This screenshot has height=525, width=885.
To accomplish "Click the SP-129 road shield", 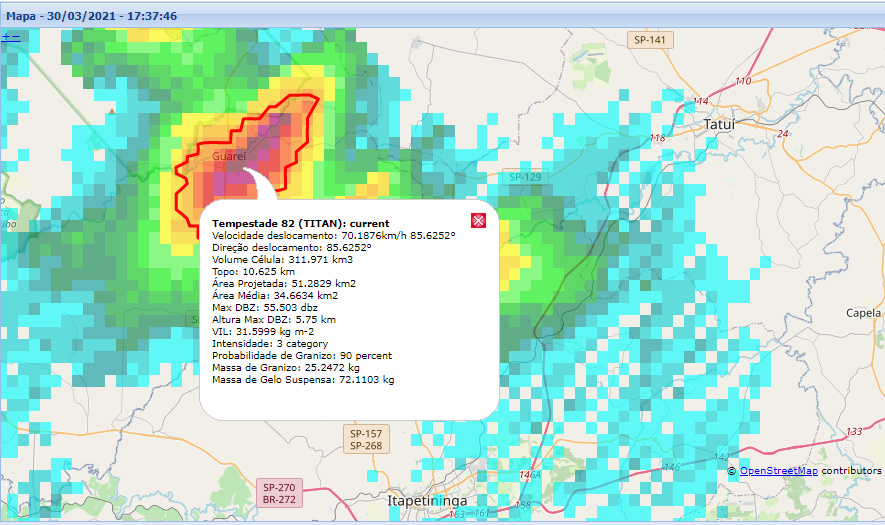I will click(524, 177).
